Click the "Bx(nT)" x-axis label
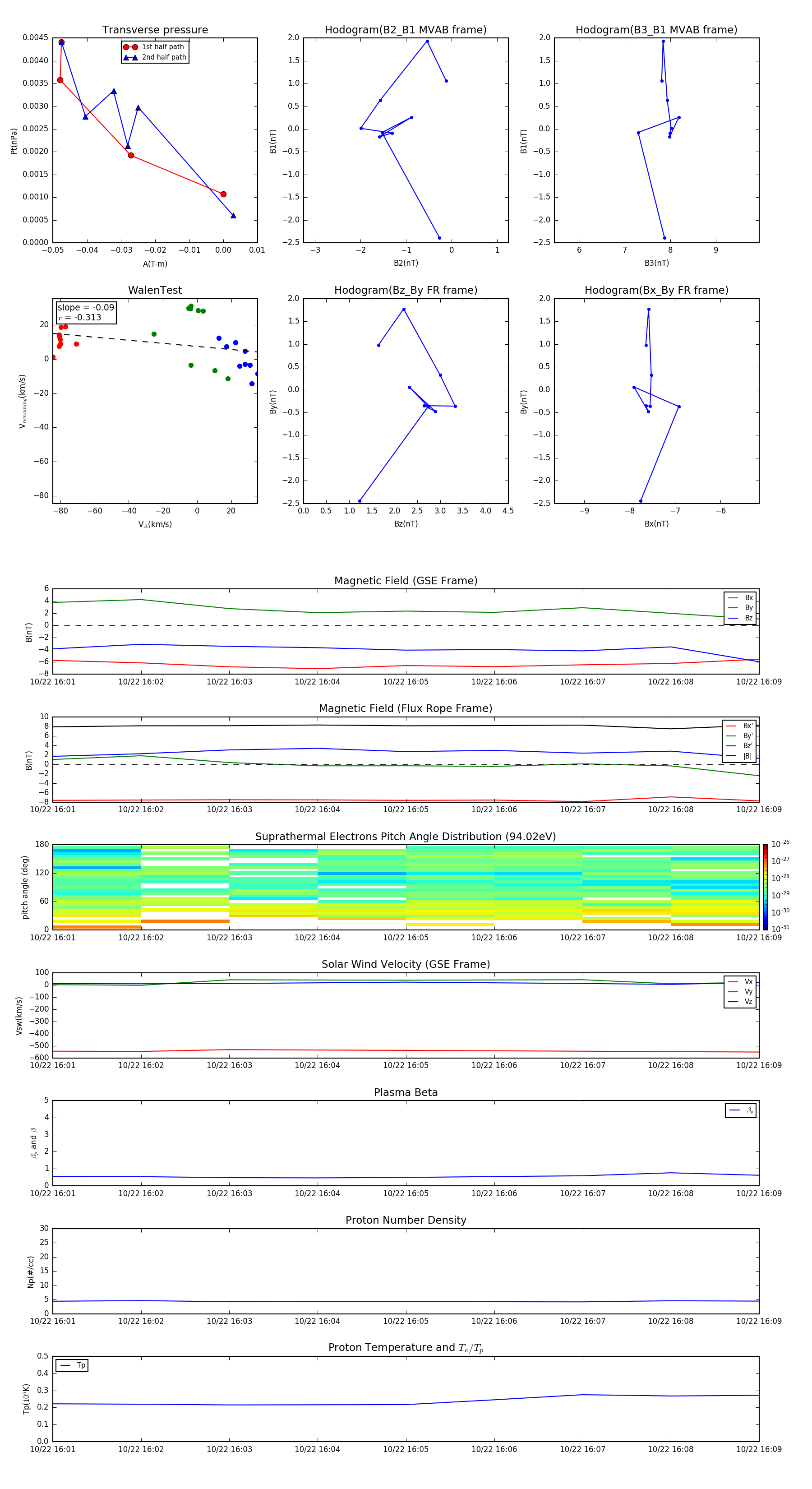The image size is (812, 1489). point(656,524)
